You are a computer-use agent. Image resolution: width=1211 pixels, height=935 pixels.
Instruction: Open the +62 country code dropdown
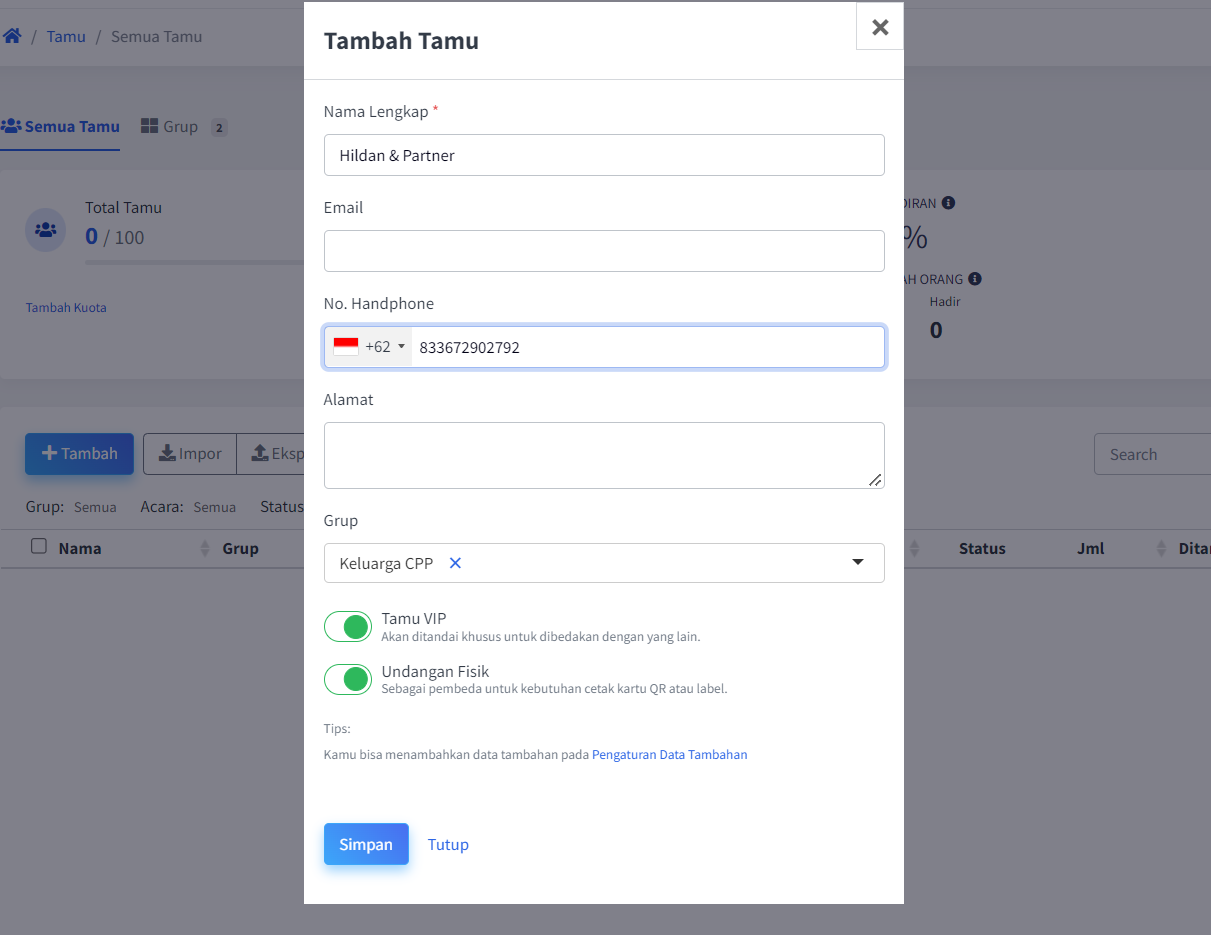coord(368,347)
